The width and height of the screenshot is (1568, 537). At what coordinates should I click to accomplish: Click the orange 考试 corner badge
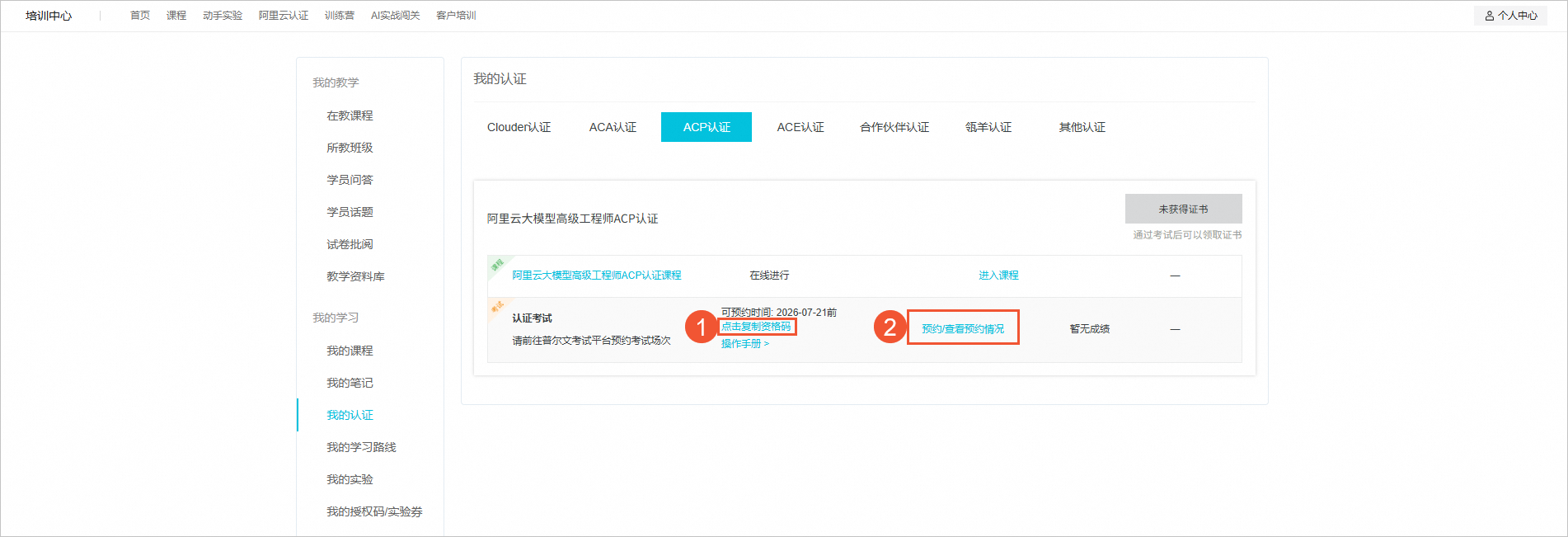[497, 307]
